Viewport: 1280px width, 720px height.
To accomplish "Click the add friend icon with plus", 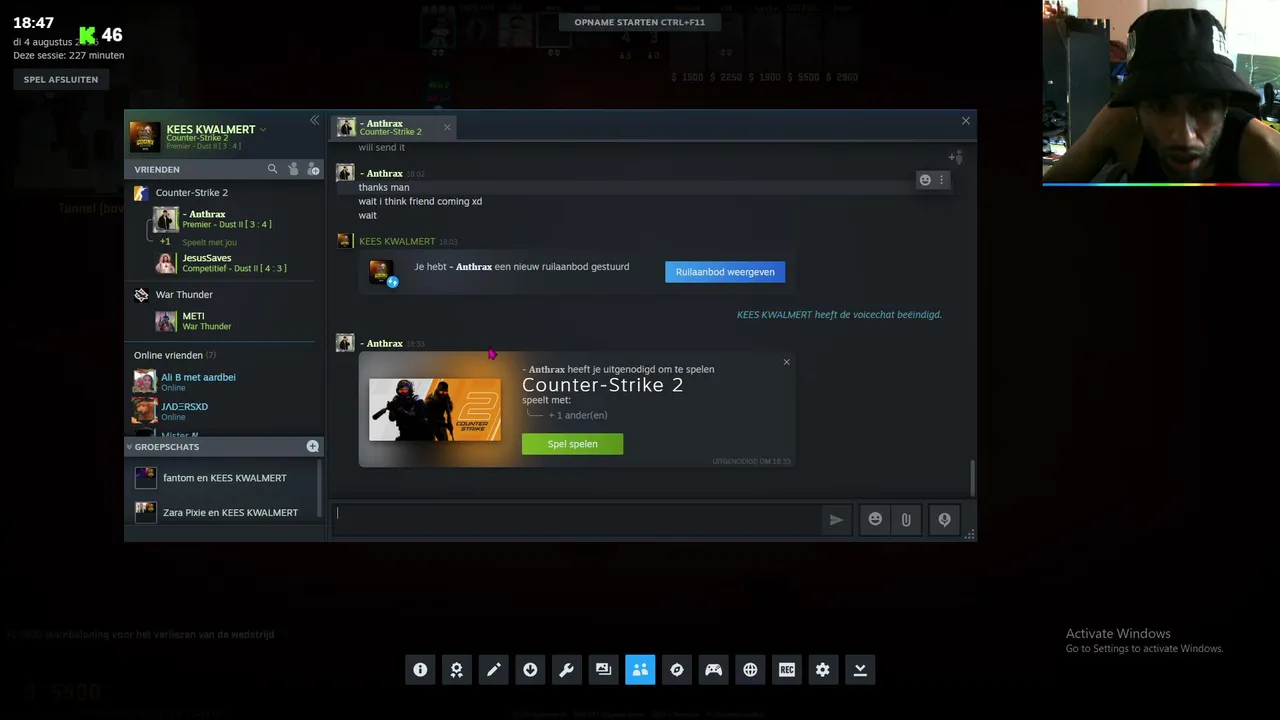I will [x=313, y=169].
